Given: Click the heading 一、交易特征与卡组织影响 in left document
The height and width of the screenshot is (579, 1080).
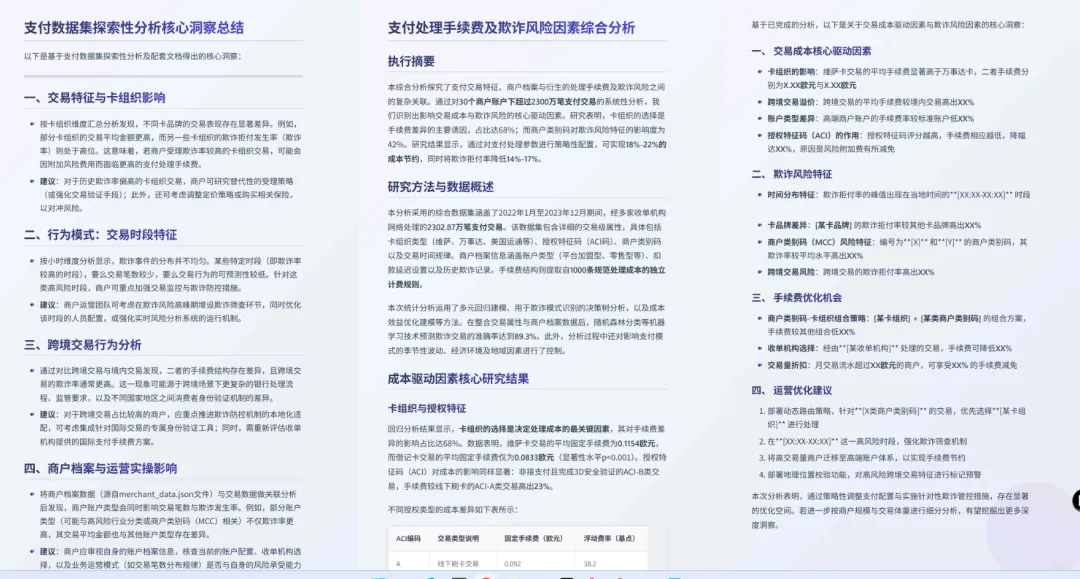Looking at the screenshot, I should pos(94,98).
